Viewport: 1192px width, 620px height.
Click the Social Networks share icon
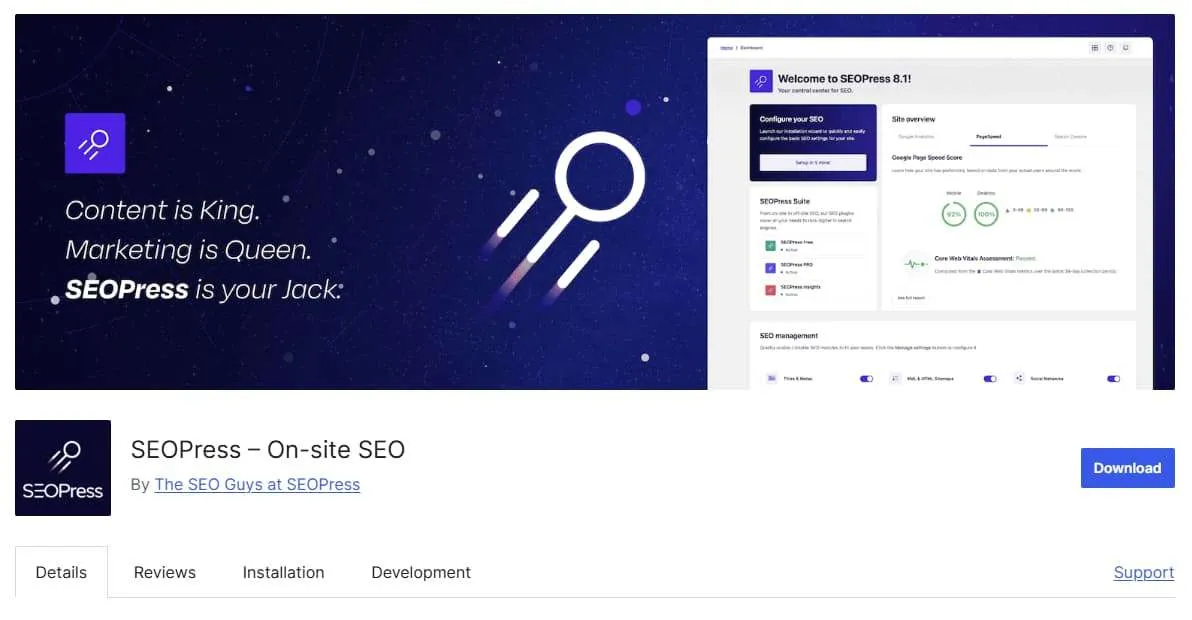click(1019, 378)
